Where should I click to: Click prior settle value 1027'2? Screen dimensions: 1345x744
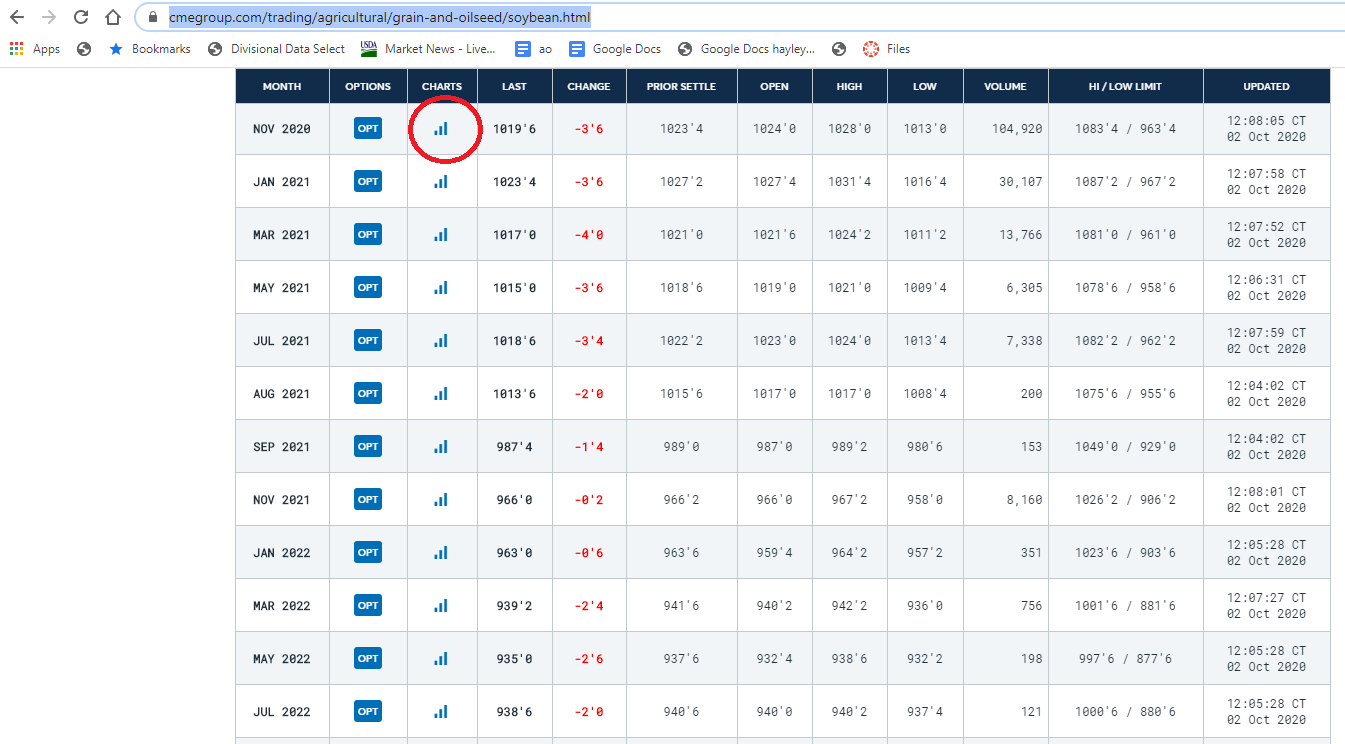pyautogui.click(x=683, y=182)
